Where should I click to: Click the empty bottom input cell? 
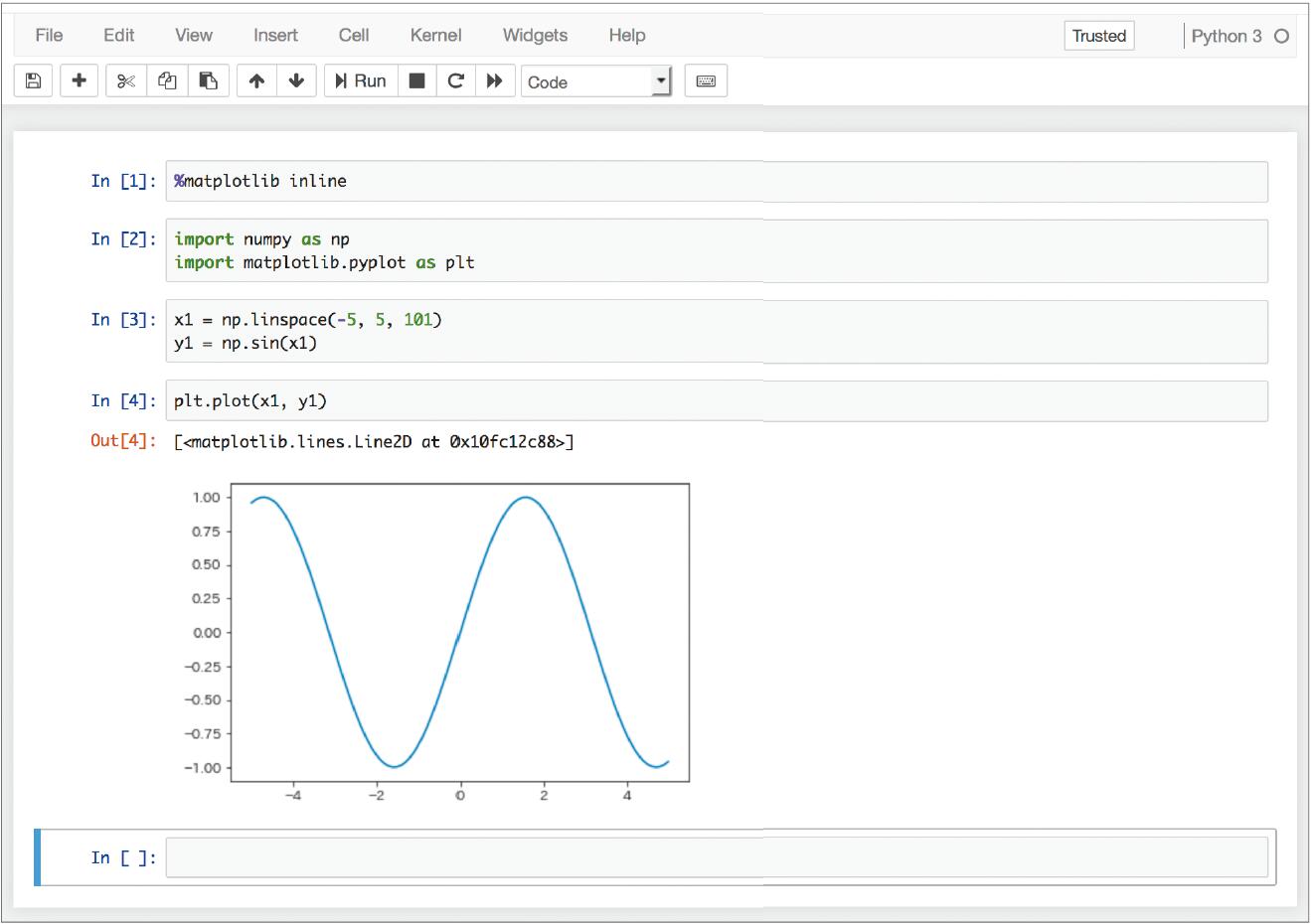(717, 857)
